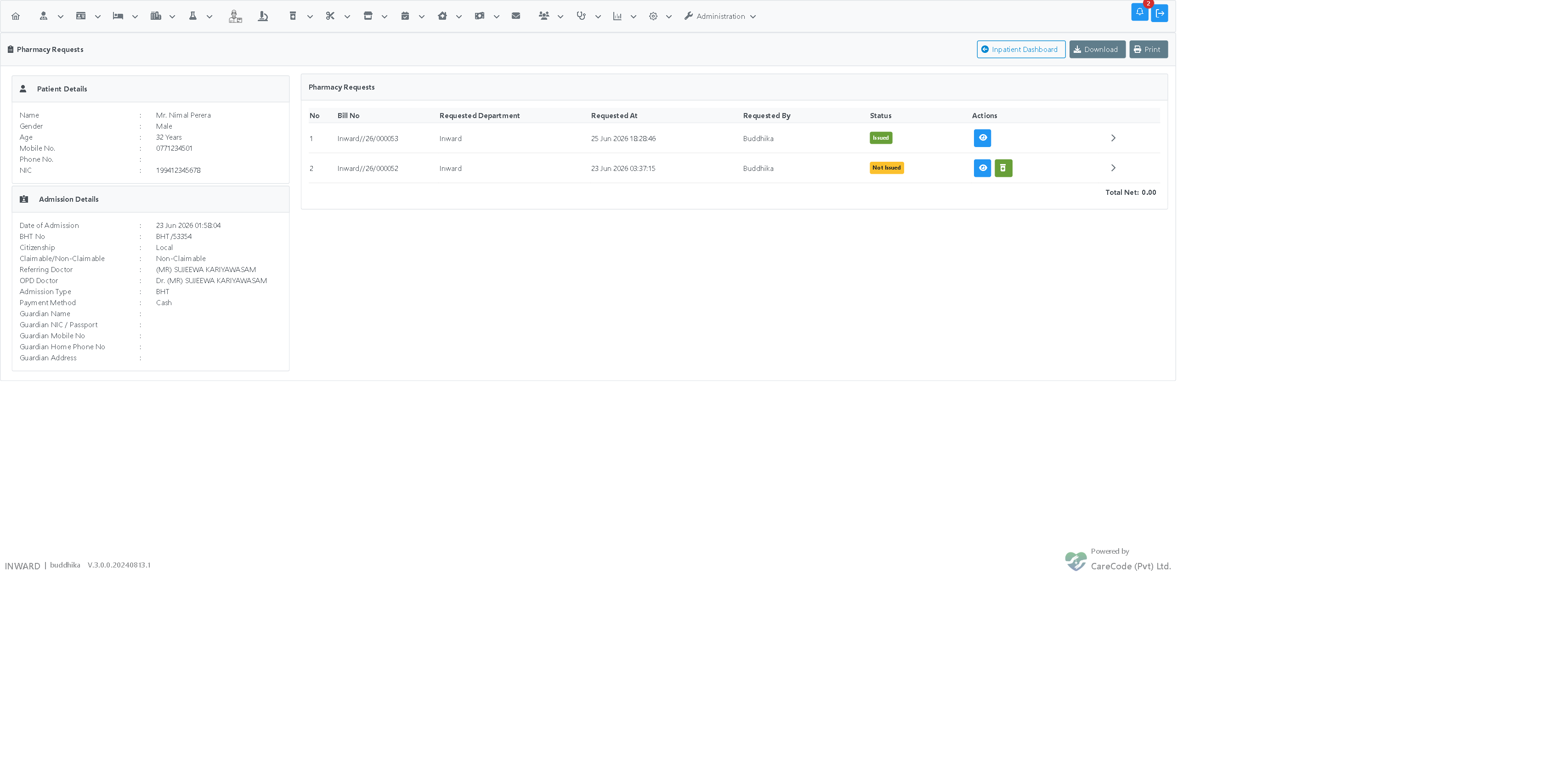This screenshot has width=1568, height=772.
Task: Click bill number Inward//26/000052
Action: [x=368, y=169]
